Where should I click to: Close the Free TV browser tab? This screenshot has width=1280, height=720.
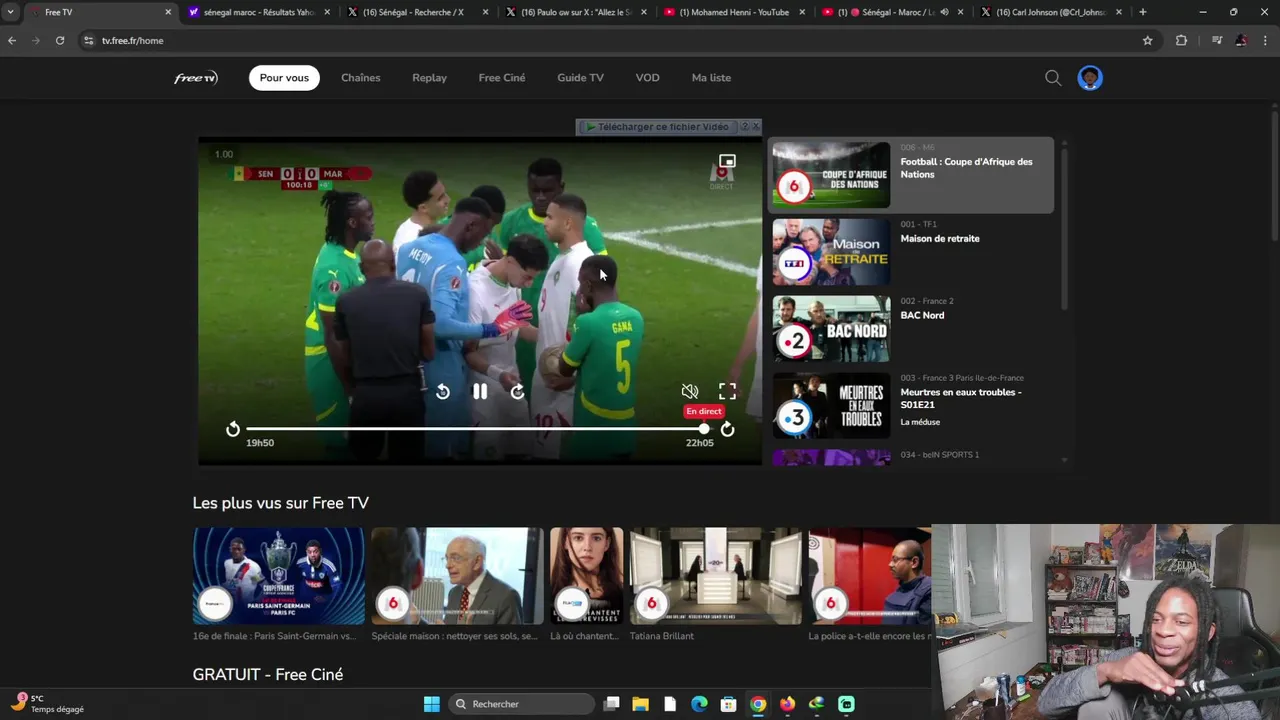(168, 12)
